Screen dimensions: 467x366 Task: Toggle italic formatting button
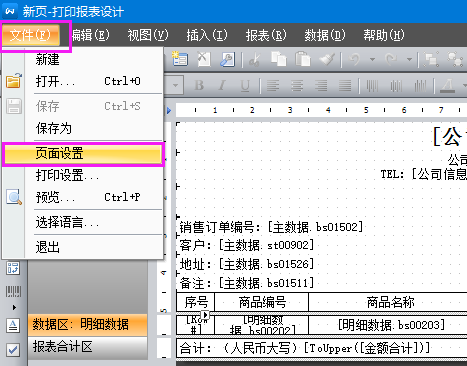click(x=222, y=86)
